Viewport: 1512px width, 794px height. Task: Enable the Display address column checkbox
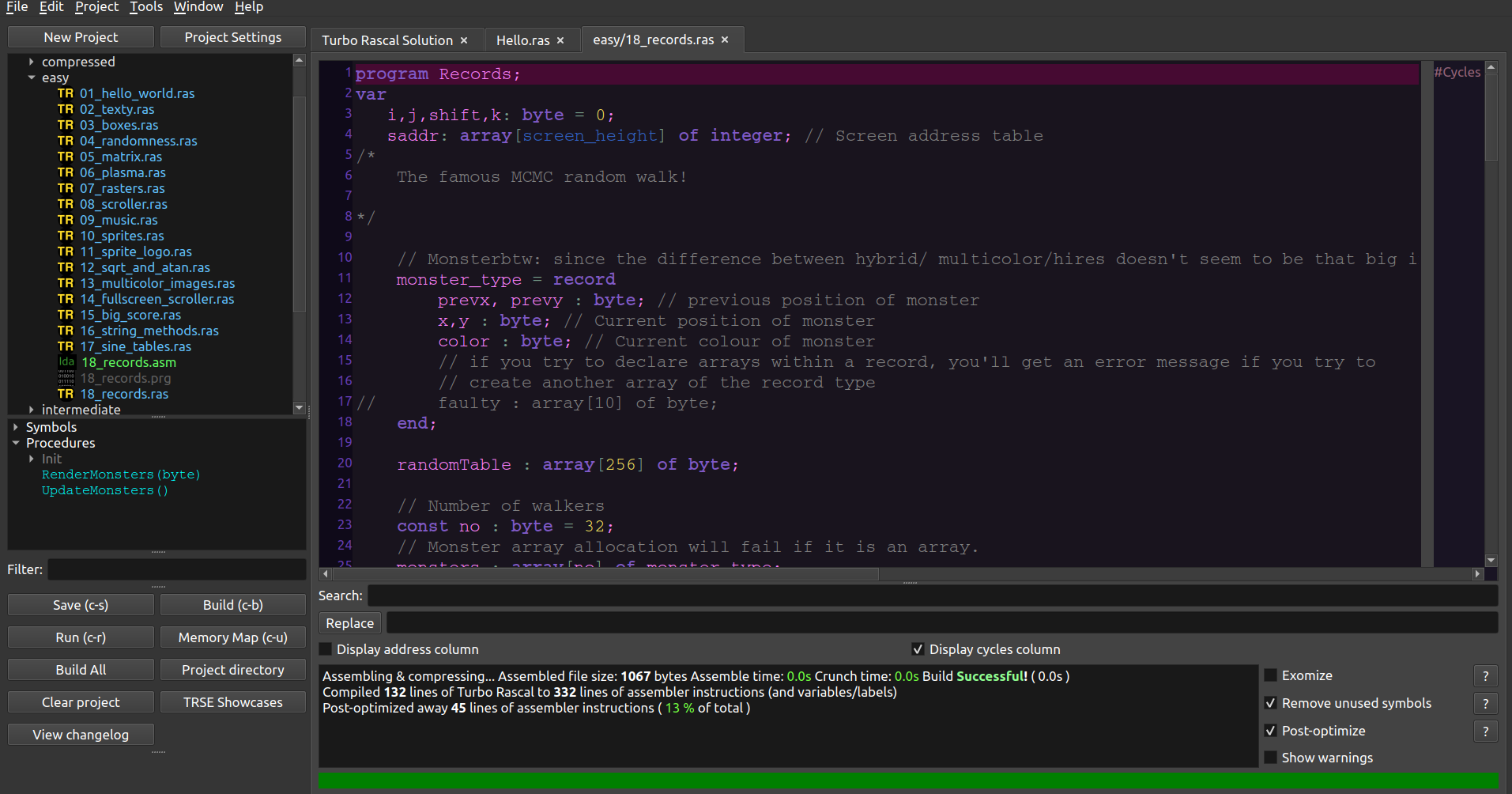pyautogui.click(x=325, y=648)
